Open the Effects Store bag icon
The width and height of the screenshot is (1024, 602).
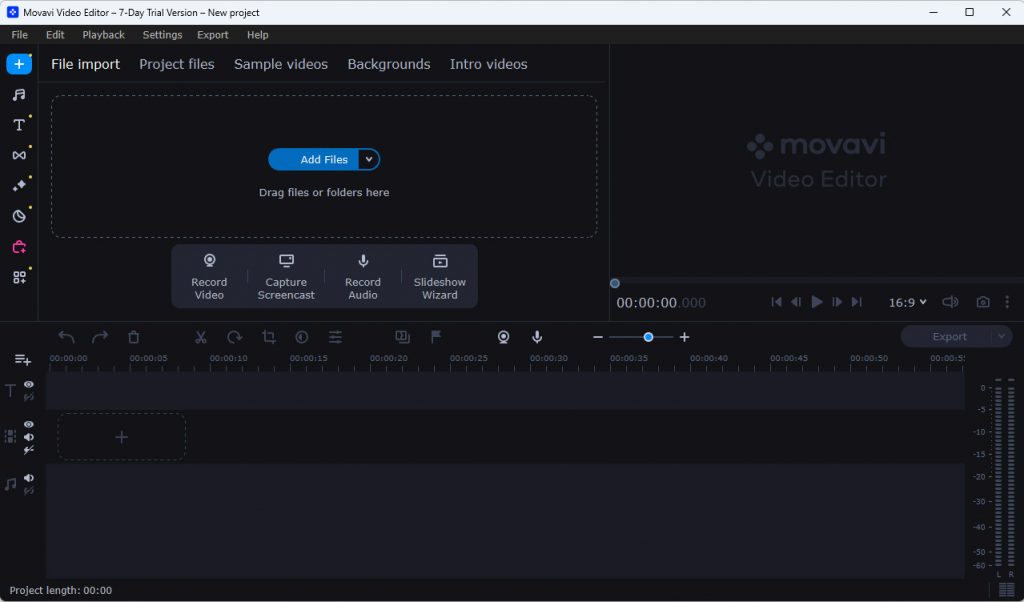pos(19,247)
